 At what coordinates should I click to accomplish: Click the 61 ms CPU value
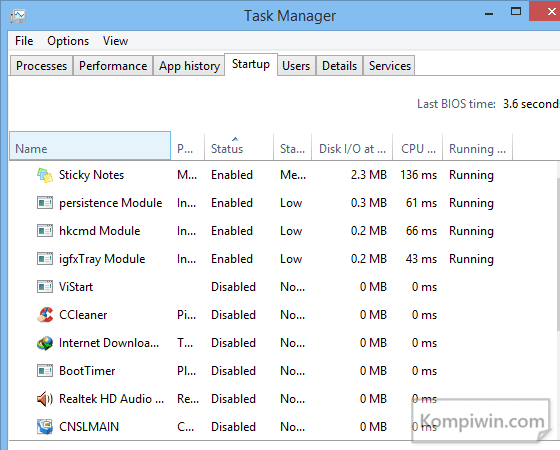pos(421,203)
